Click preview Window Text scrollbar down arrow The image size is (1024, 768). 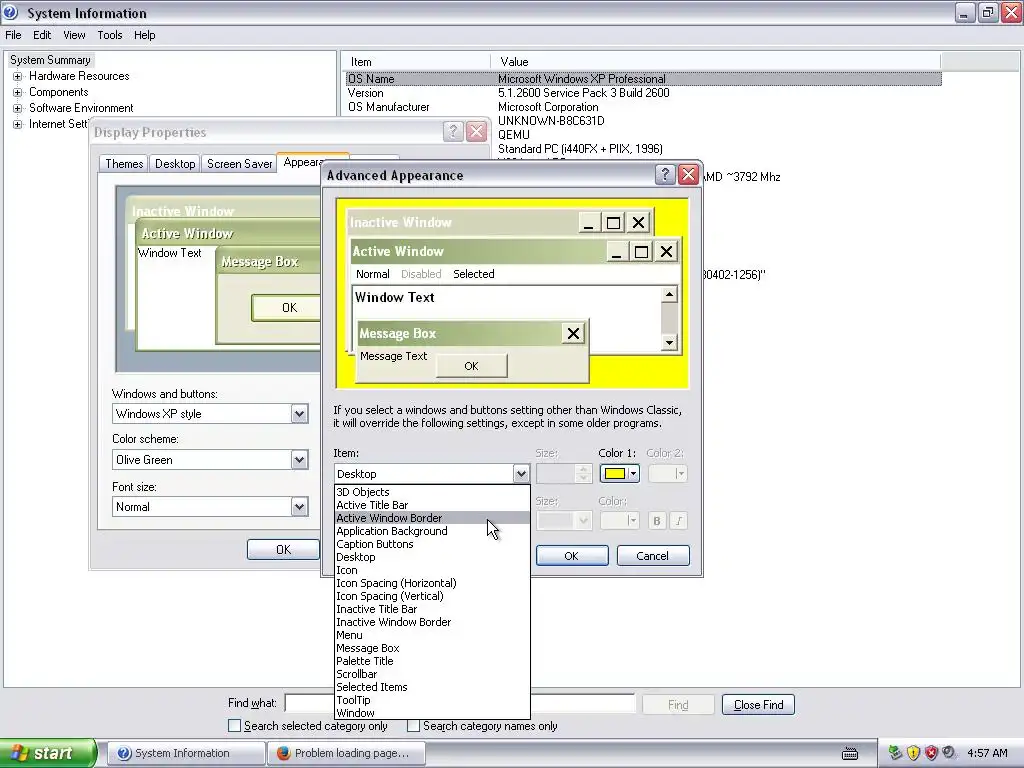tap(669, 342)
